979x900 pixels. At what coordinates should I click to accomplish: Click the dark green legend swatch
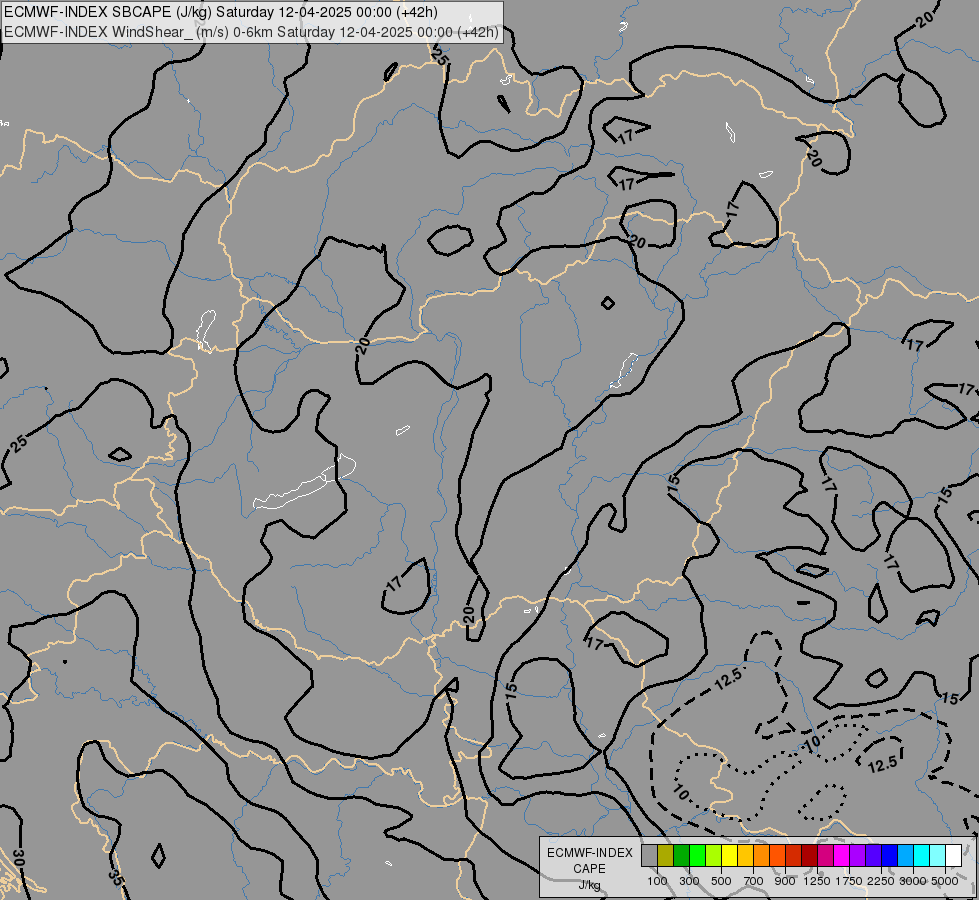pyautogui.click(x=682, y=855)
